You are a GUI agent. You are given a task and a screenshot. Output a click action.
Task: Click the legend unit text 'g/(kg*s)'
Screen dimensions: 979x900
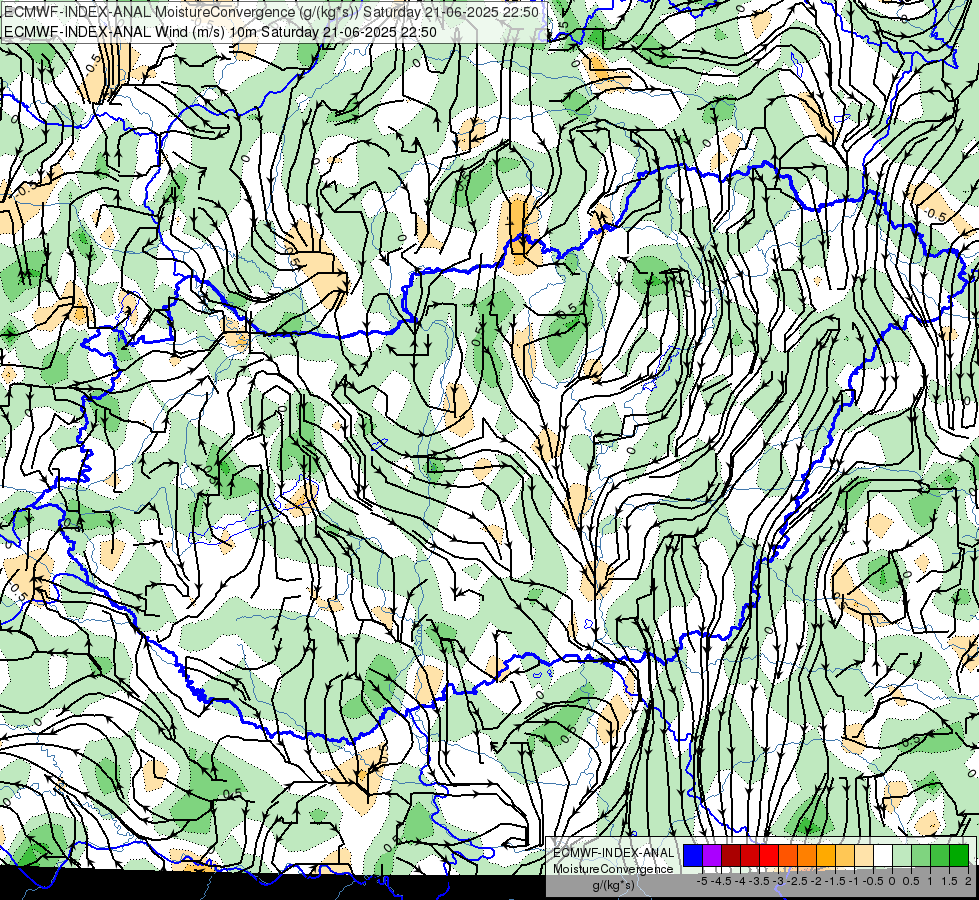coord(614,885)
